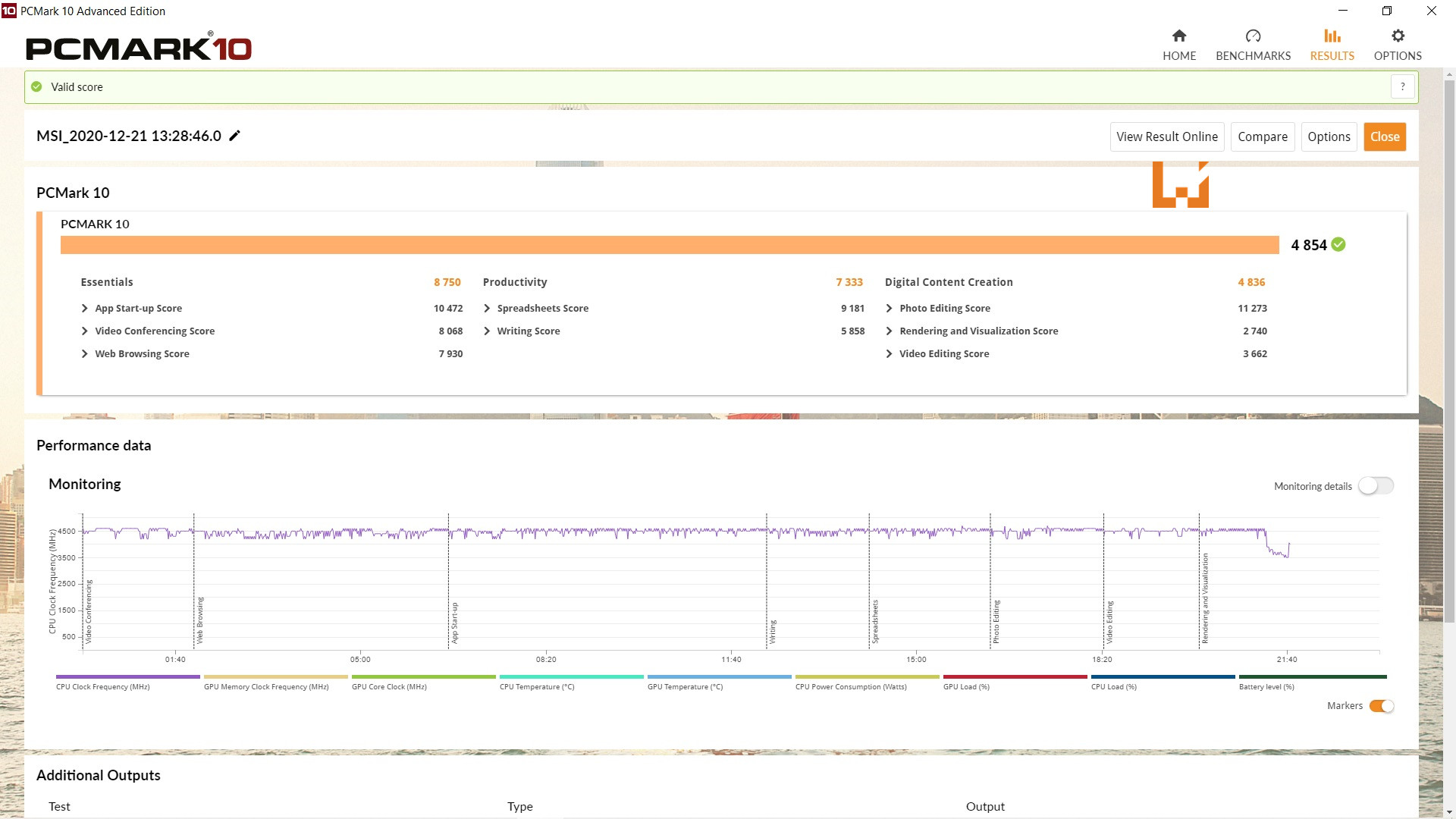Click the green check beside 4 854 score

coord(1338,244)
